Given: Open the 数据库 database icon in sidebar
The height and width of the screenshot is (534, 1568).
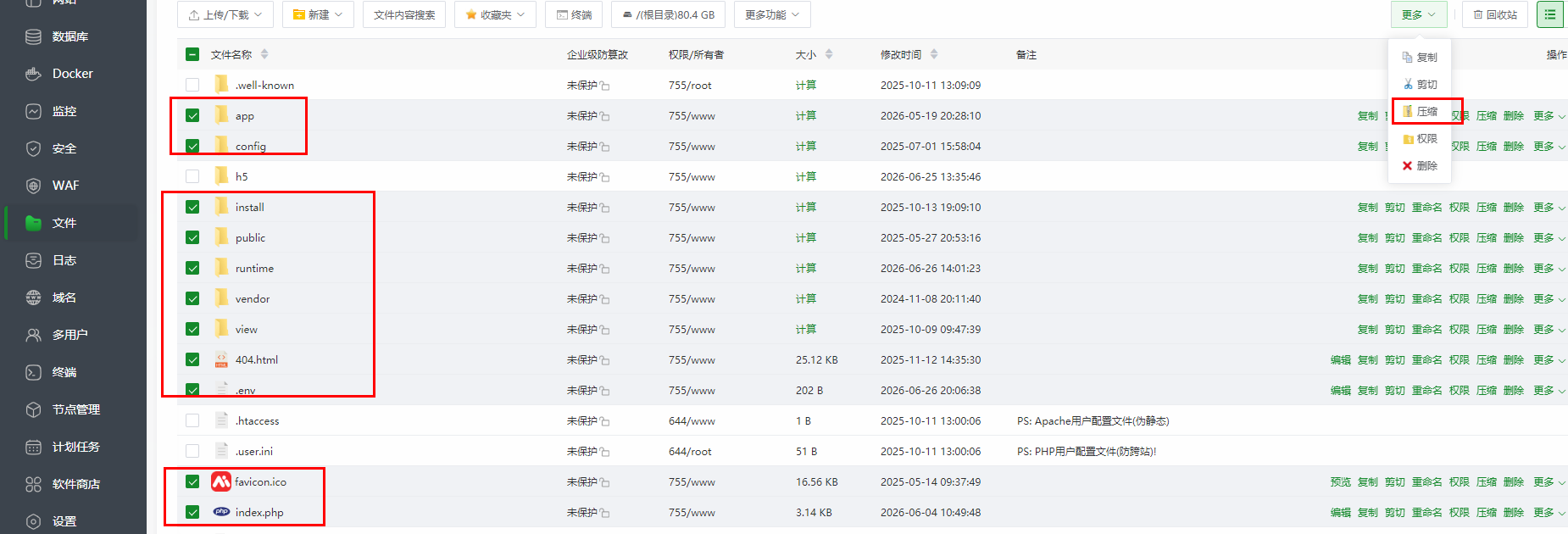Looking at the screenshot, I should click(x=33, y=36).
